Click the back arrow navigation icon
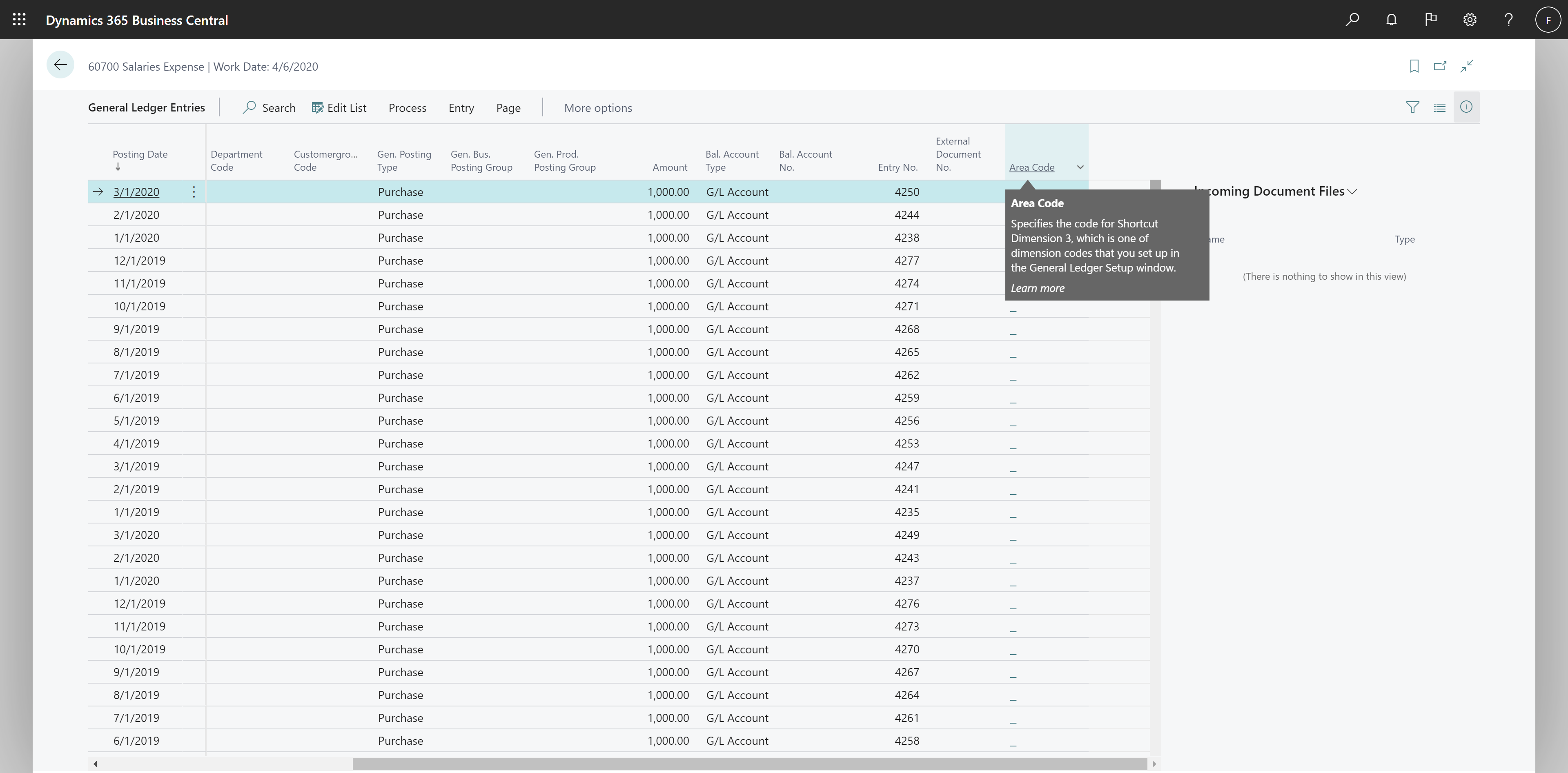The width and height of the screenshot is (1568, 773). [x=60, y=65]
